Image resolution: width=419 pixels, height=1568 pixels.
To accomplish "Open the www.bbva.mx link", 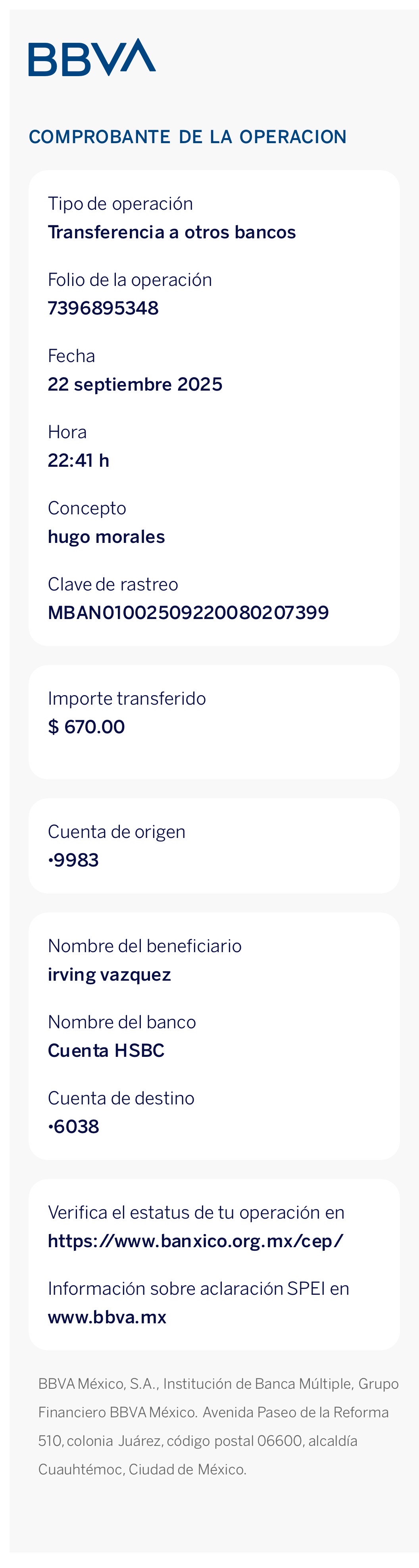I will (x=107, y=1317).
